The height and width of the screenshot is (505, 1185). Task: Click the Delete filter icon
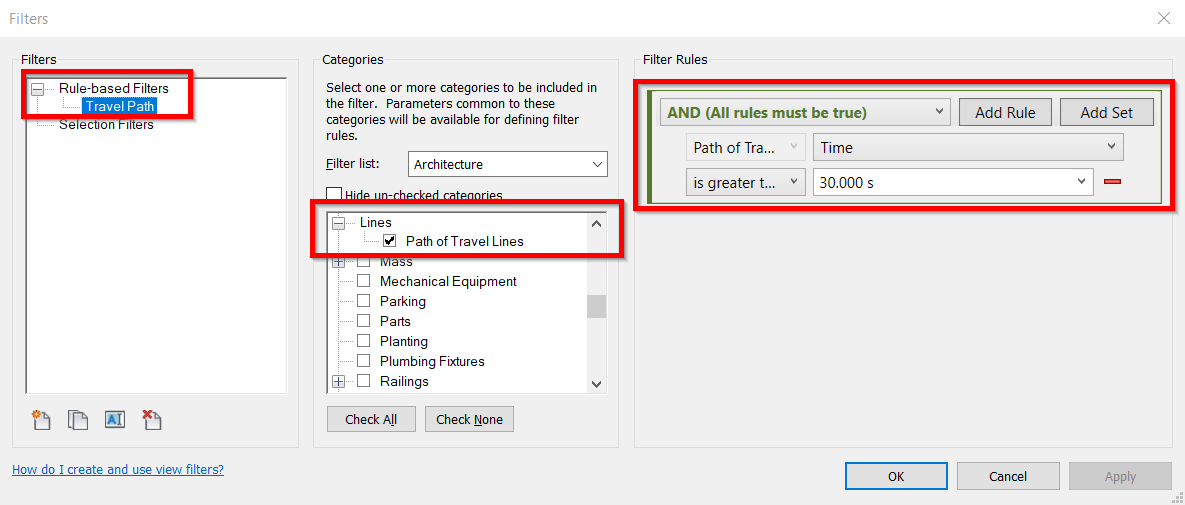(x=151, y=420)
